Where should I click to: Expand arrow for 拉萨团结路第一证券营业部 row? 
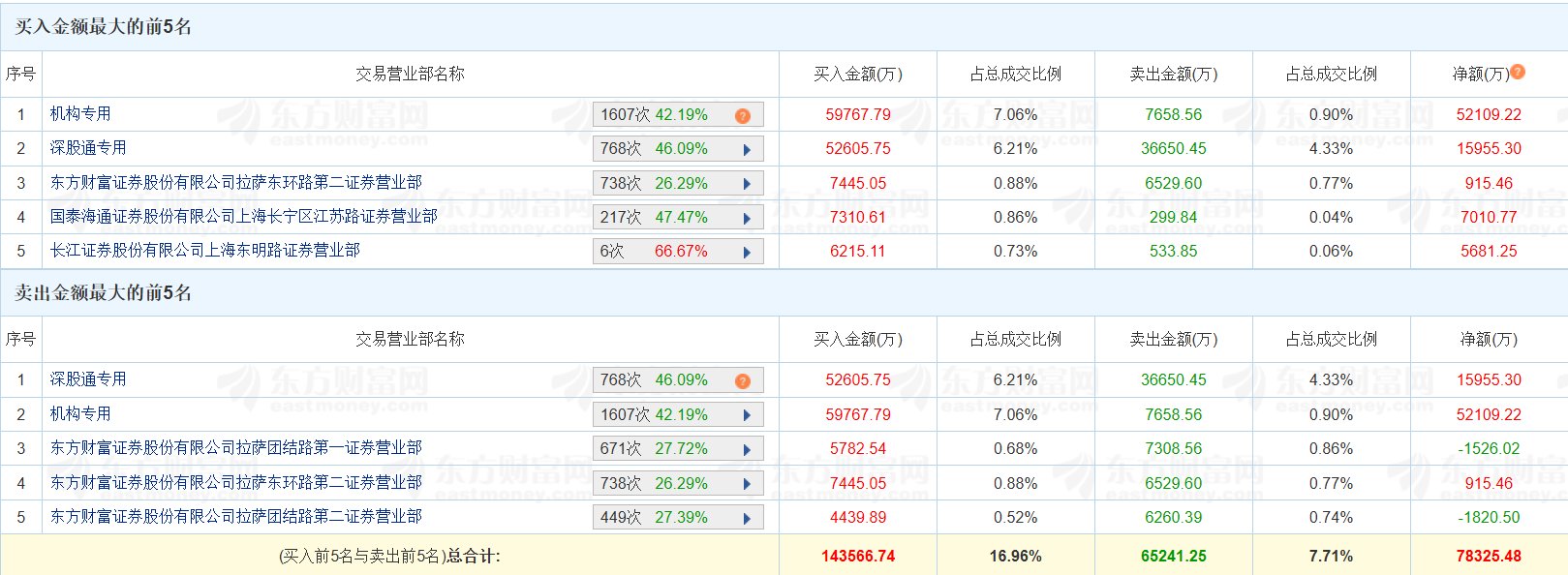(747, 450)
